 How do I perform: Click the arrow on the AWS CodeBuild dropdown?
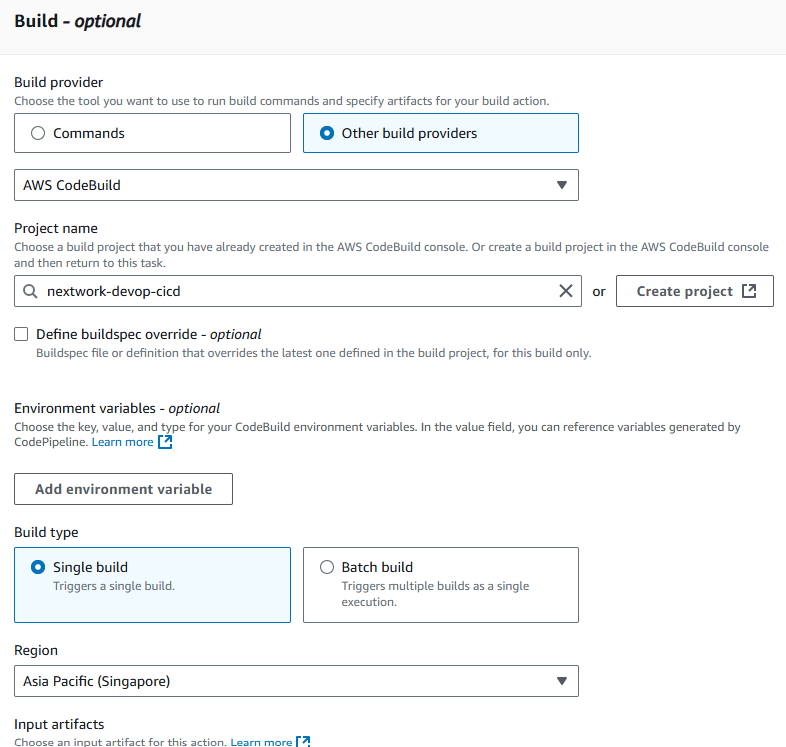pos(562,185)
